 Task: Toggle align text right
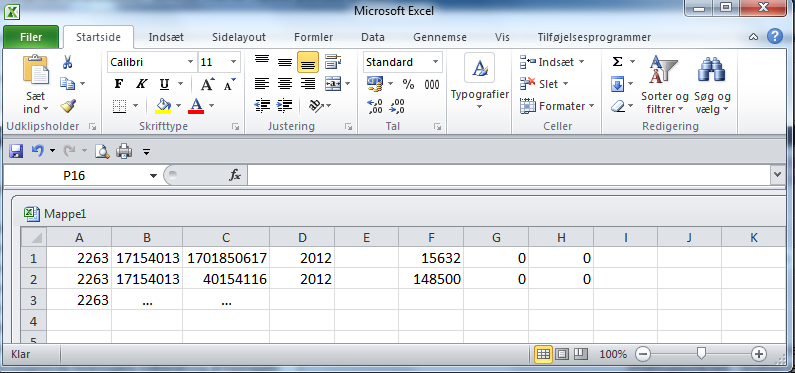point(308,84)
